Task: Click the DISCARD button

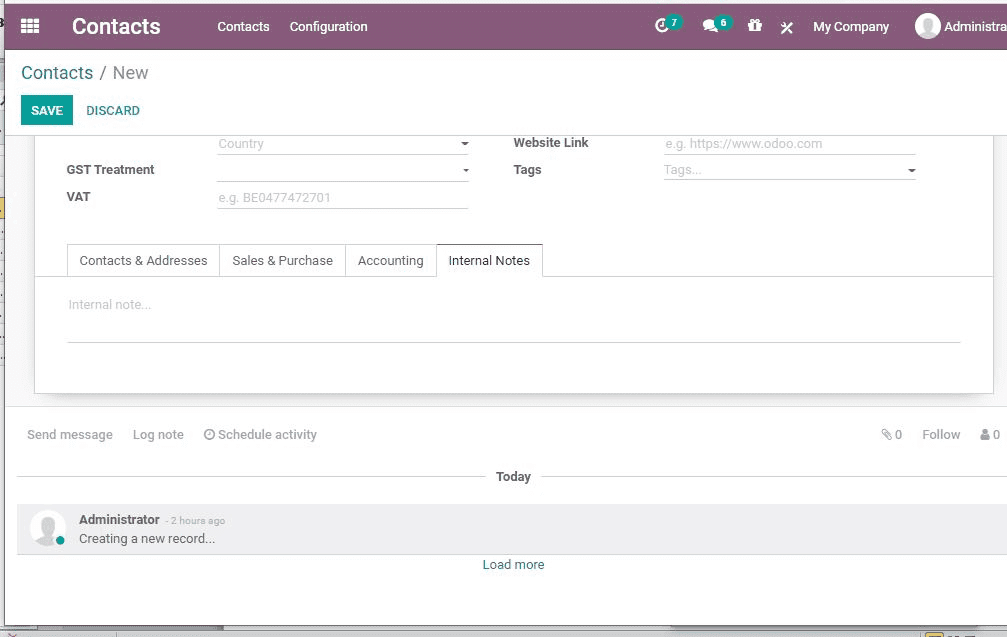Action: pos(113,110)
